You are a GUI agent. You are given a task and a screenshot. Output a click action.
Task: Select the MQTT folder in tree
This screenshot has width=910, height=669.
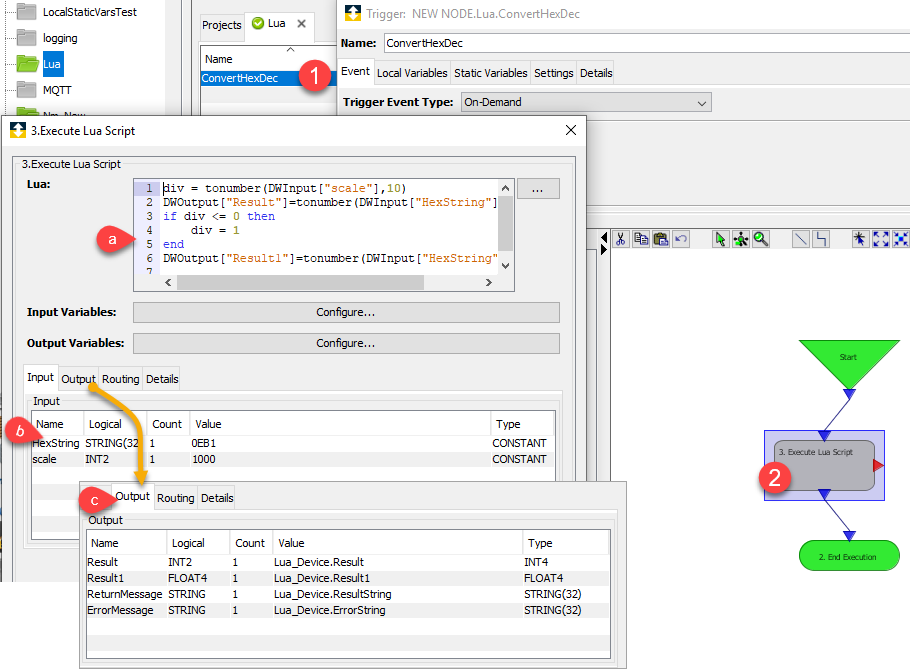58,90
